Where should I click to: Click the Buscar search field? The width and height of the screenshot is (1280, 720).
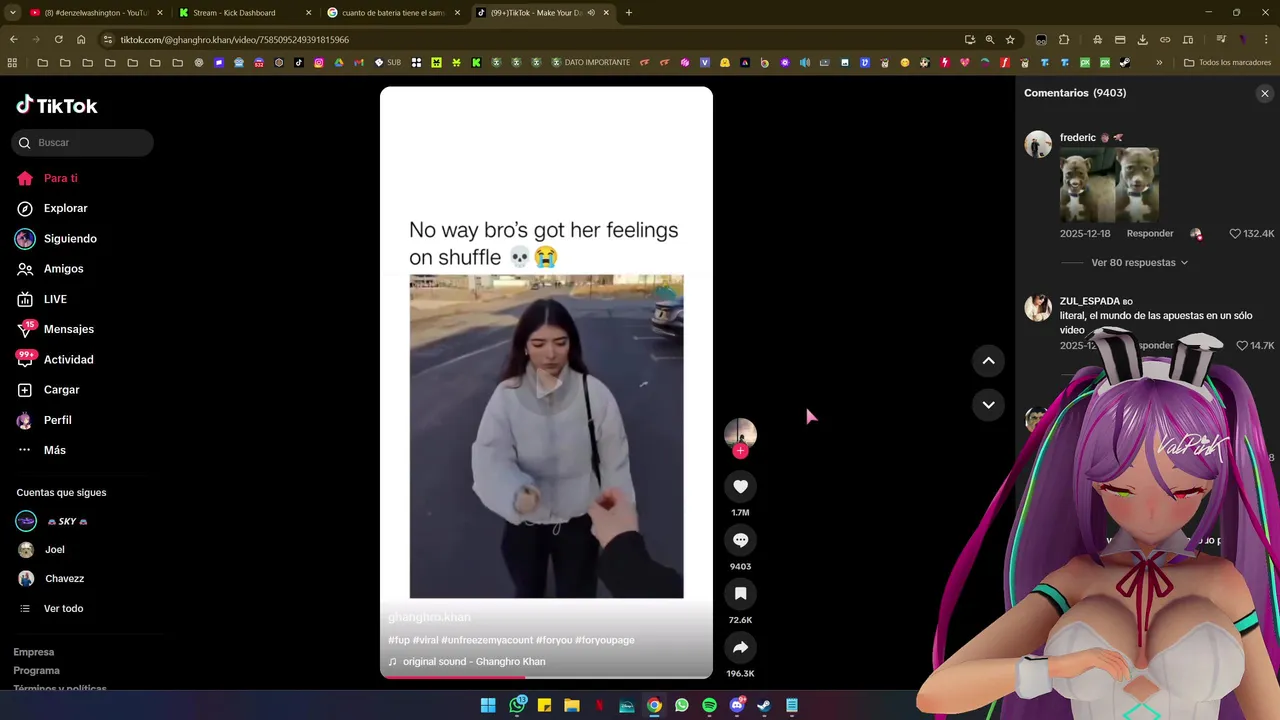tap(82, 143)
